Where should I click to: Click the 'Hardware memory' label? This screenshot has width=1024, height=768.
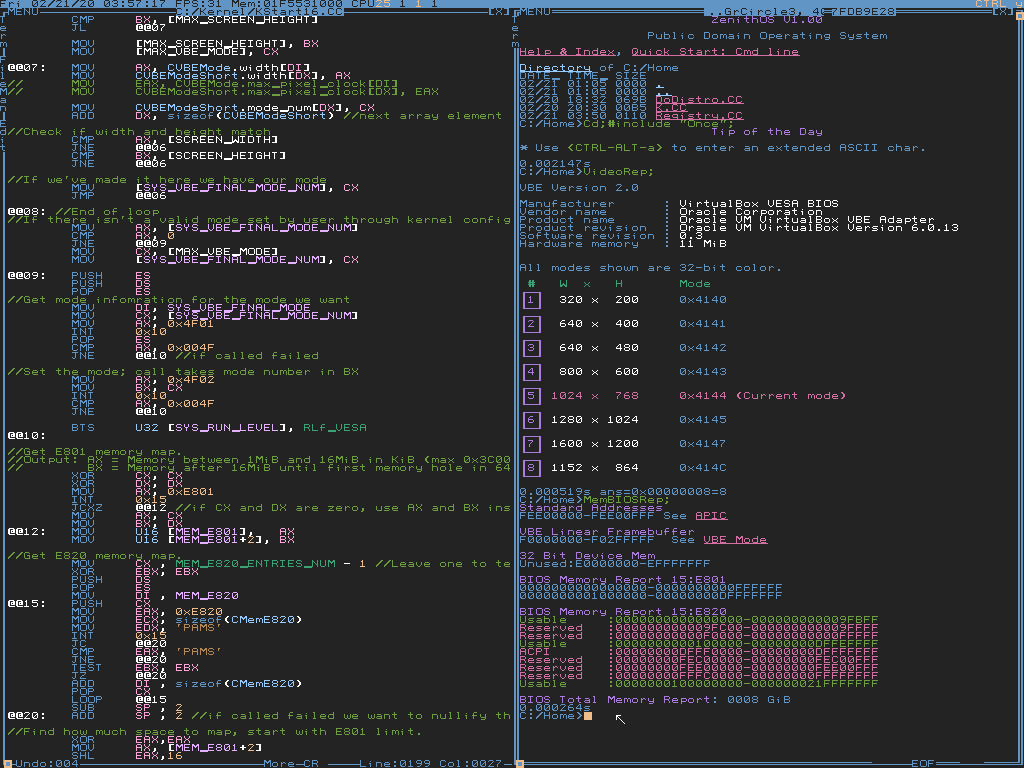click(579, 244)
